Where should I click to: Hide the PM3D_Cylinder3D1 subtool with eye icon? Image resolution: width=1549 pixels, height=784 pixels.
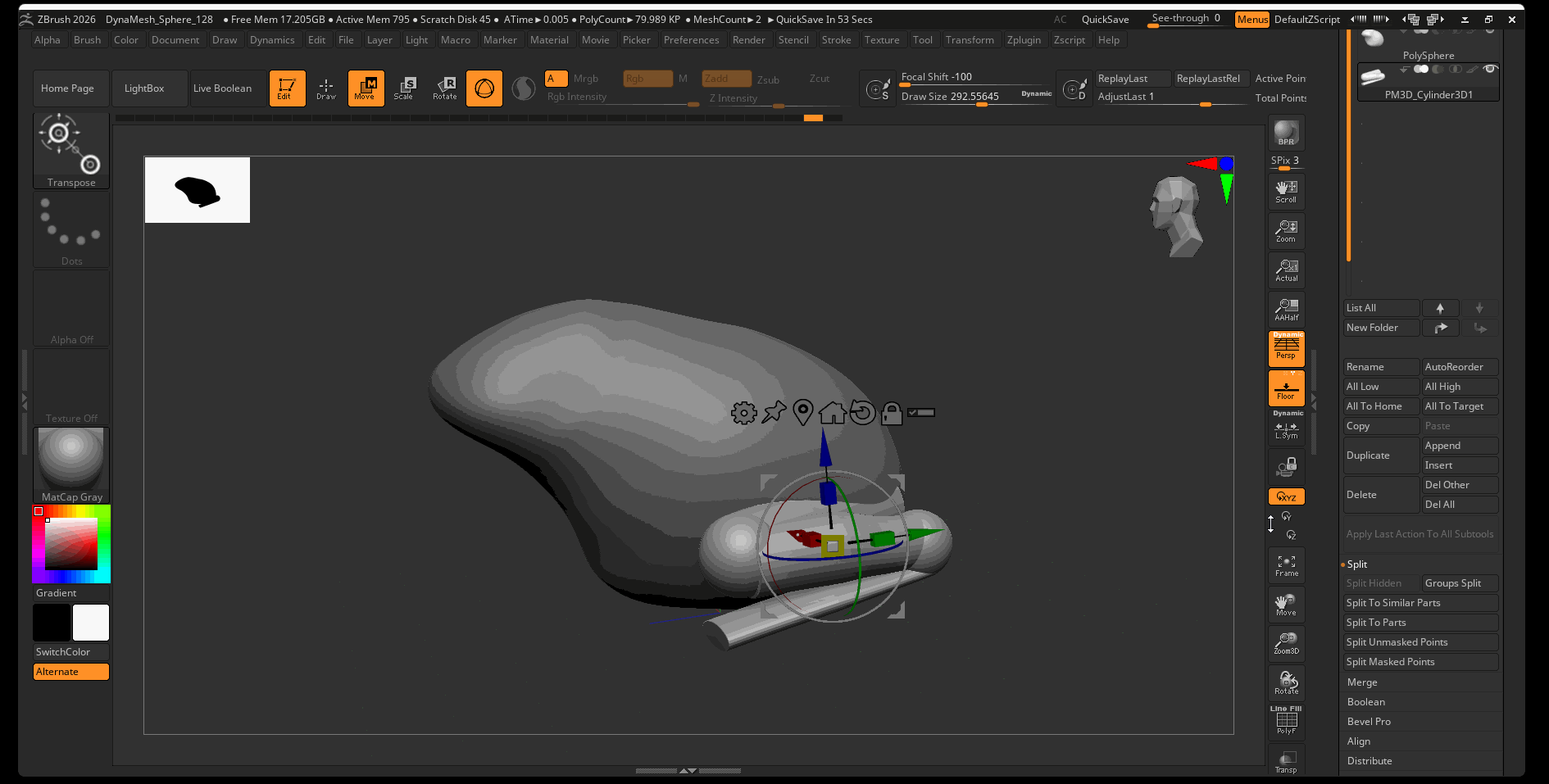point(1490,70)
